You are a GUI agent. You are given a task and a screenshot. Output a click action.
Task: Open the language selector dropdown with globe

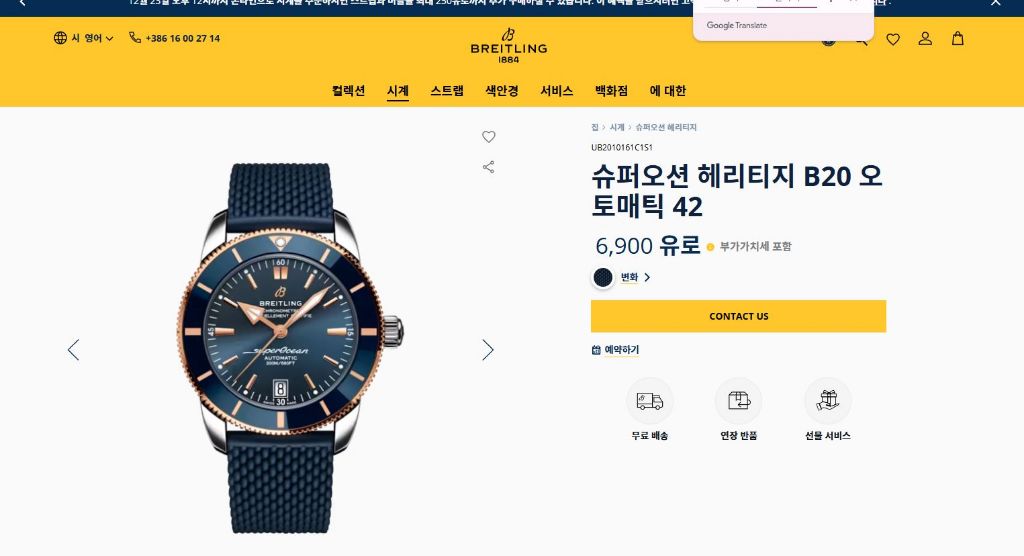pos(84,38)
